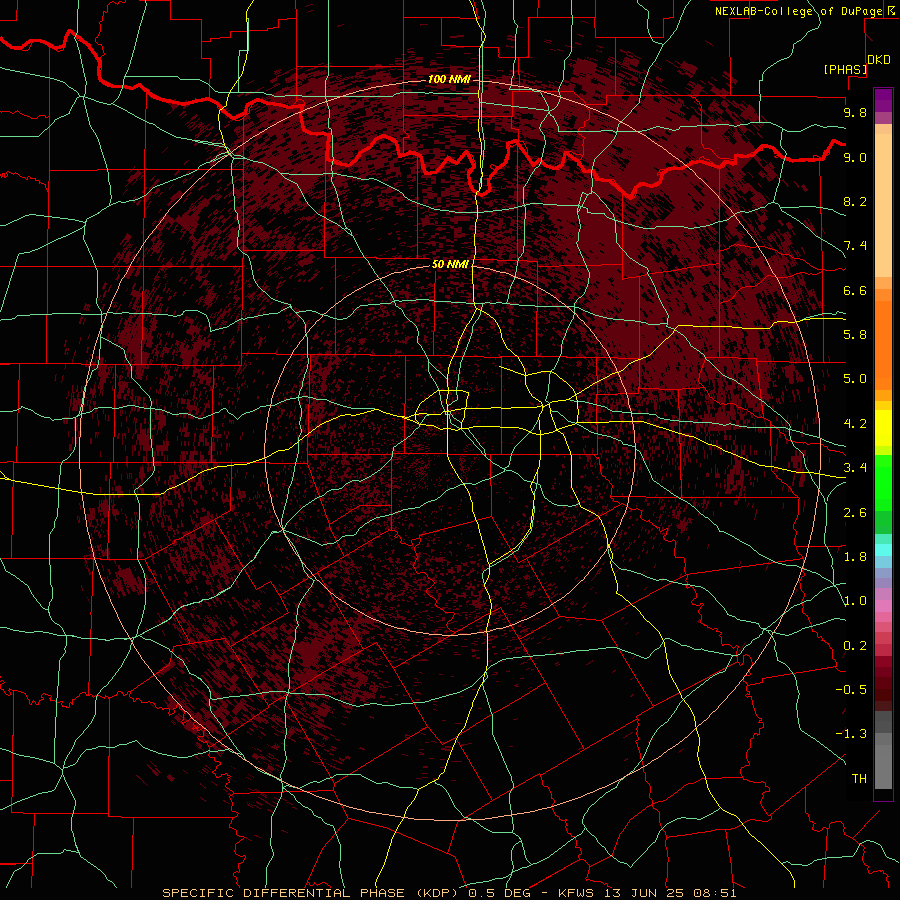This screenshot has height=900, width=900.
Task: Pick the pink segment of the color bar
Action: [x=883, y=606]
